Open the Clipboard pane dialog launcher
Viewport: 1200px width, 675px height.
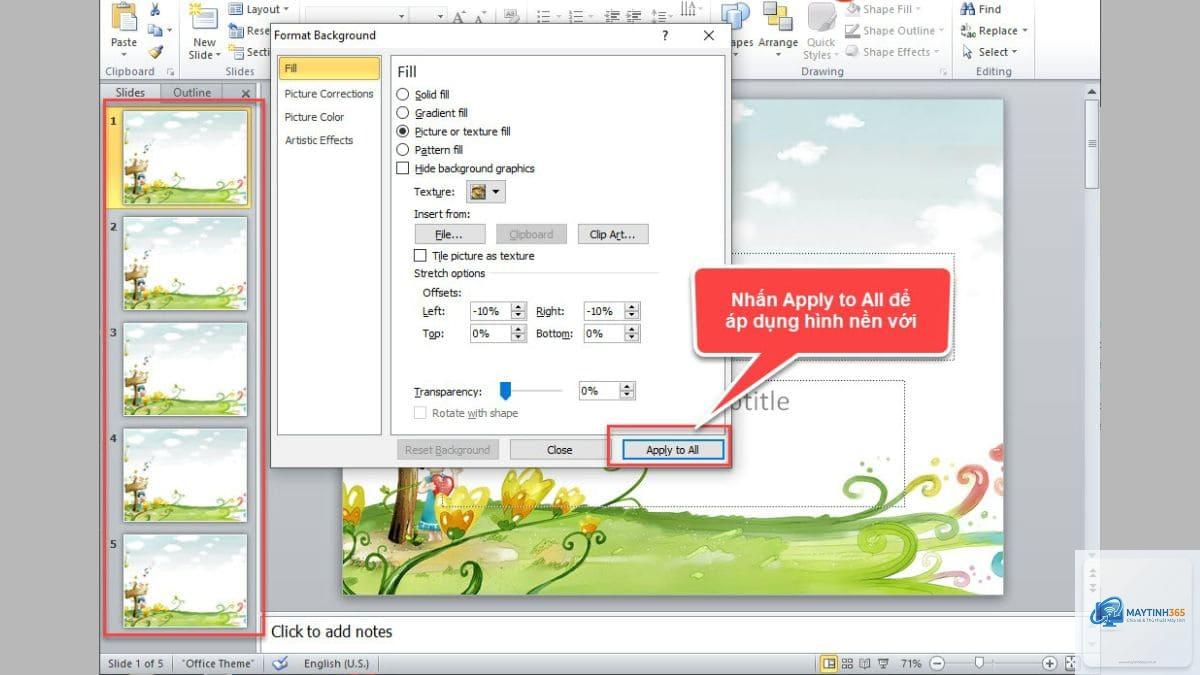(170, 72)
